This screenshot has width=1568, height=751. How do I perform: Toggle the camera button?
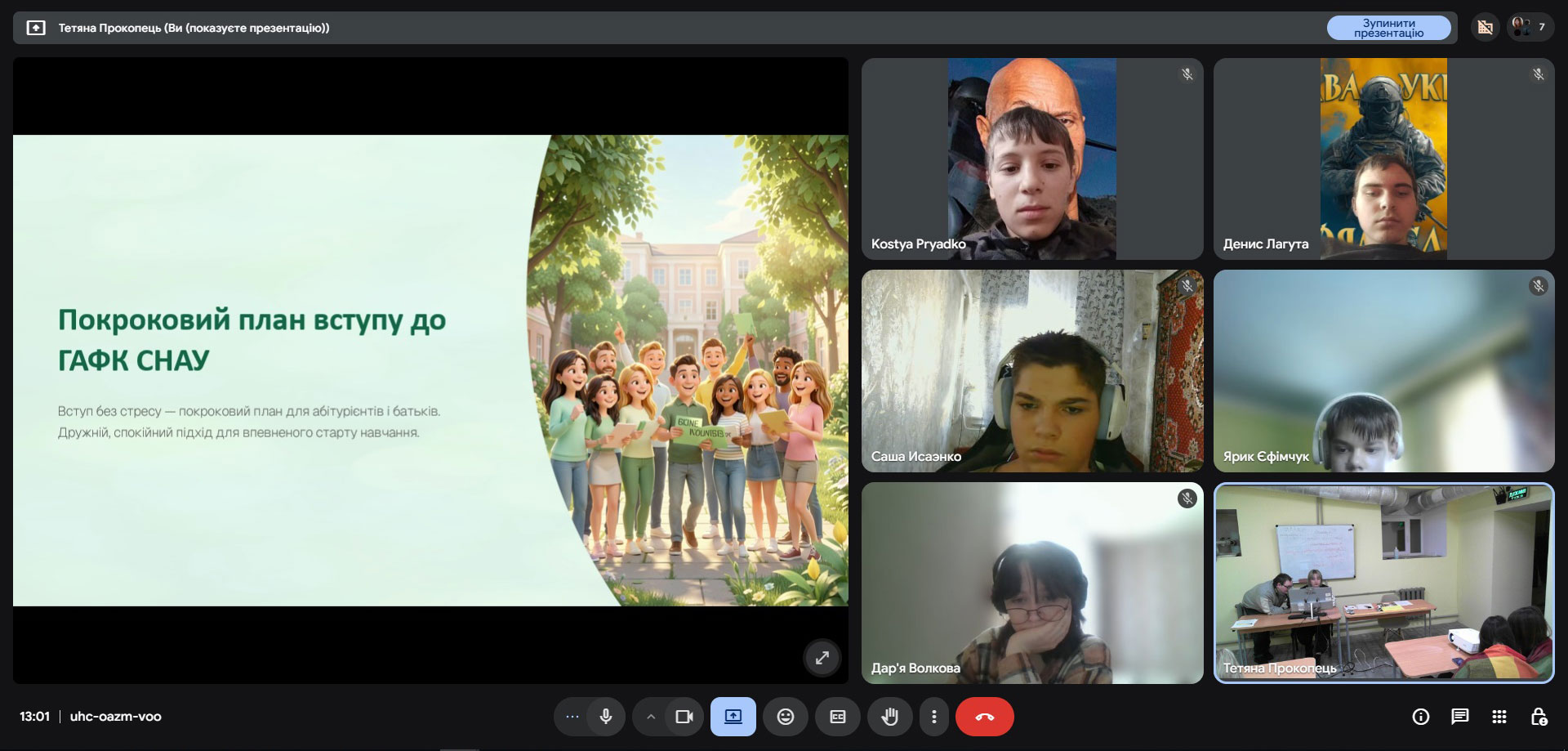point(684,717)
